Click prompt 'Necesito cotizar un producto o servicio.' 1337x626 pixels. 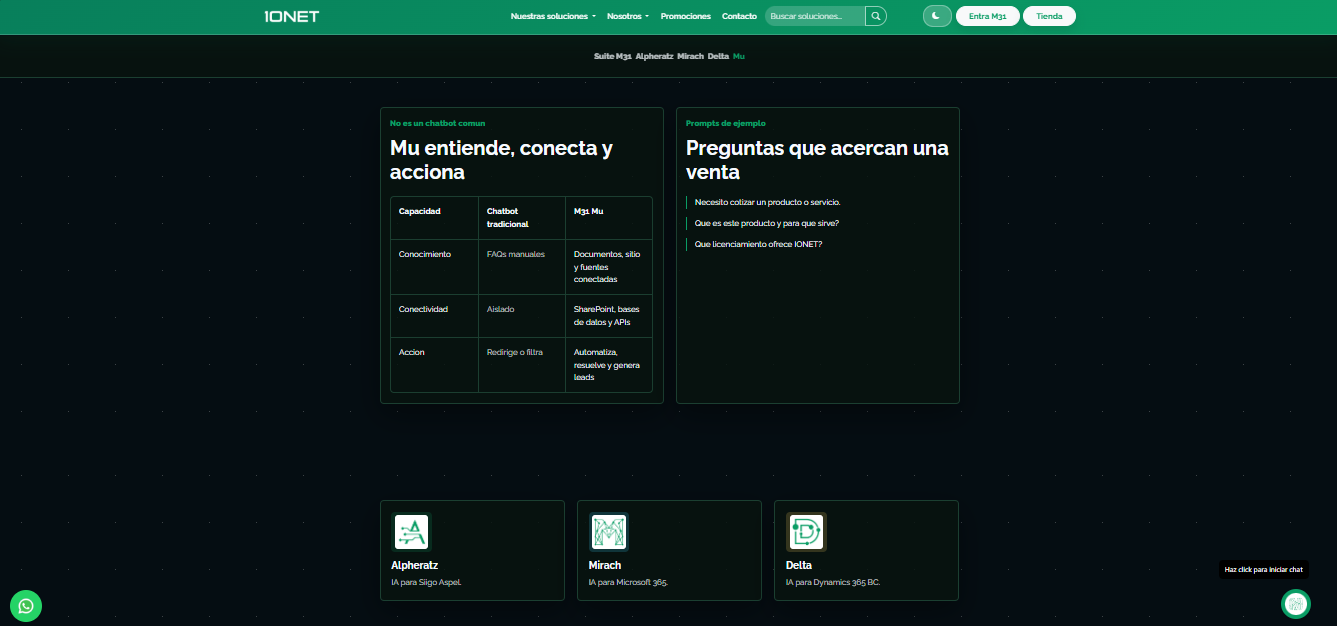tap(767, 202)
